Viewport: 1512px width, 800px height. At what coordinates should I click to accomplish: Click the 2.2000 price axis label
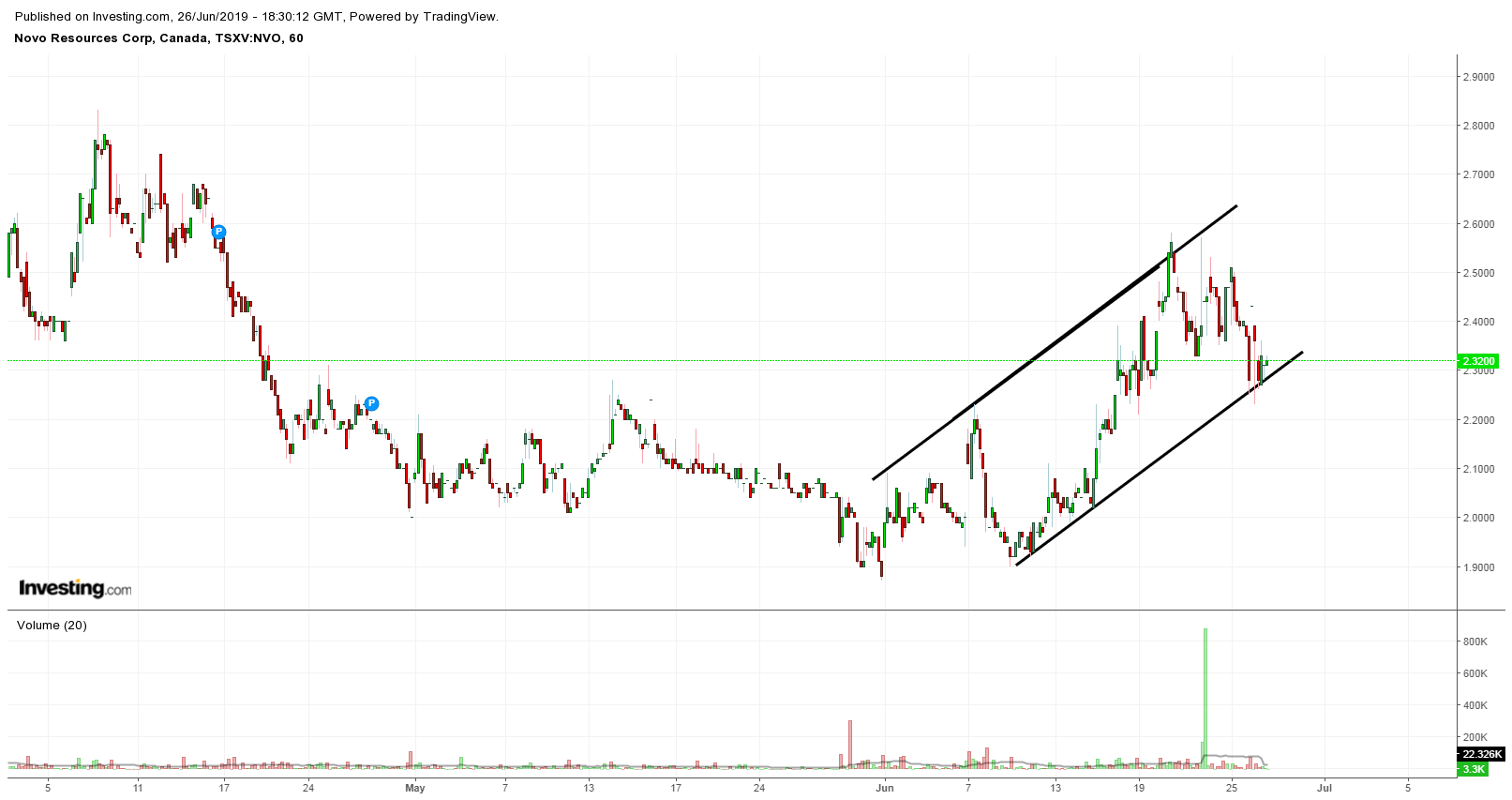click(1478, 420)
